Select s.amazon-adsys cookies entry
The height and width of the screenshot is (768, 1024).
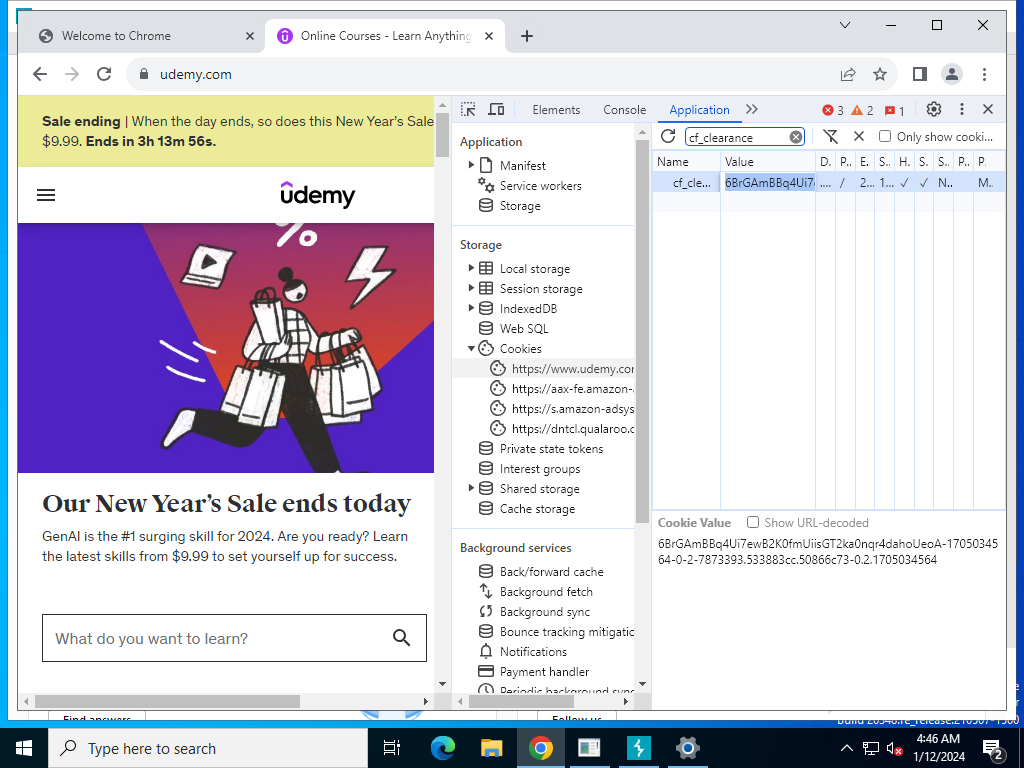[x=572, y=409]
